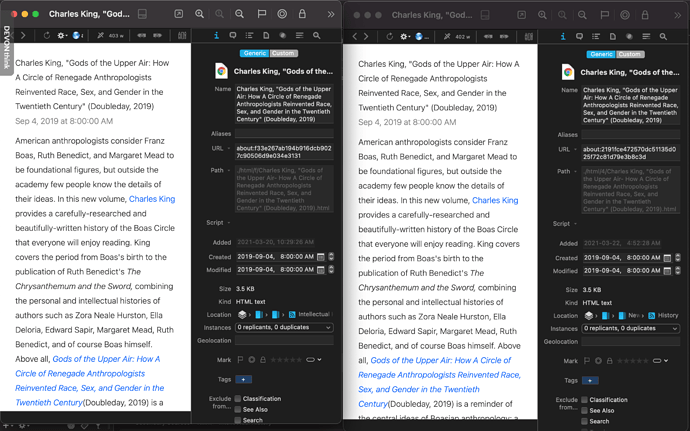Click Charles King link in right document
The width and height of the screenshot is (690, 431).
(x=495, y=200)
